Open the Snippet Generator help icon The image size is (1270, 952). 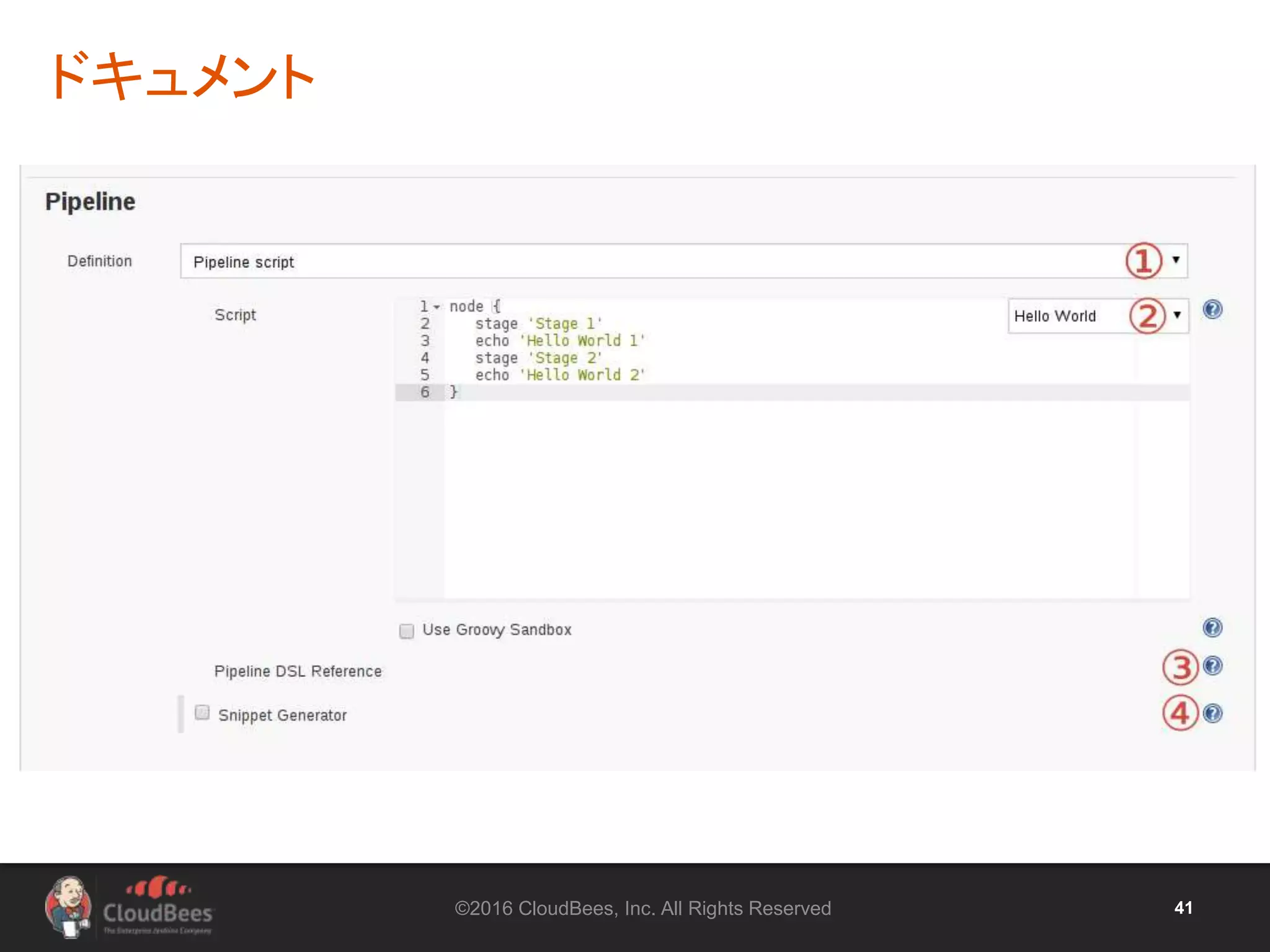coord(1212,714)
